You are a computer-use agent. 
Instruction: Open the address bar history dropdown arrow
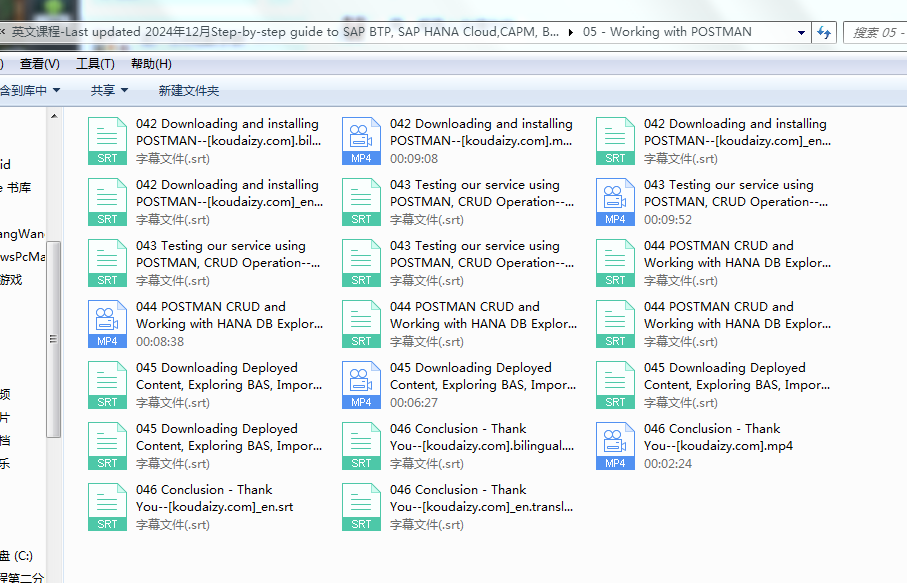(801, 32)
